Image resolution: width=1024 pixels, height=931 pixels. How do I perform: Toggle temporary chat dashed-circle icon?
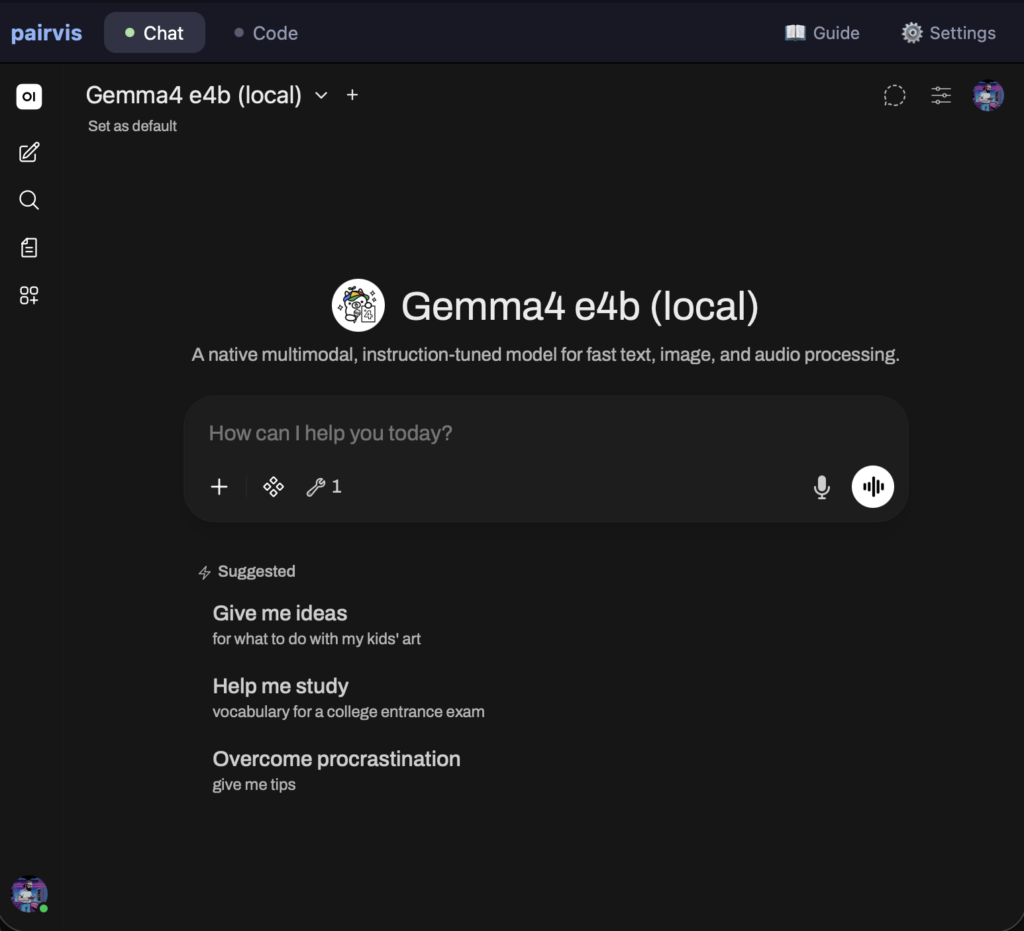[895, 96]
